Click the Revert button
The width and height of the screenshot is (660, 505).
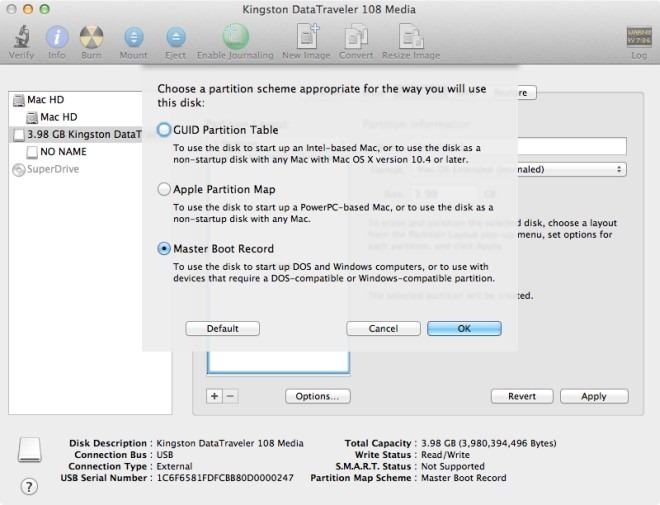522,396
